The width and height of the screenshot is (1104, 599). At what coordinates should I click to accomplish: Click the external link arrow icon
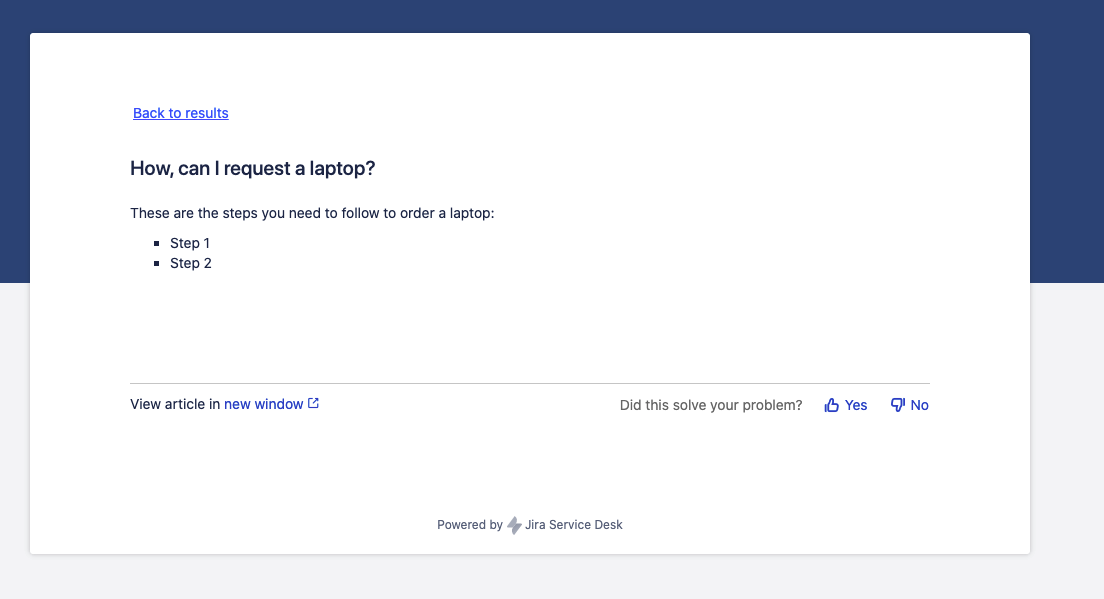click(x=313, y=403)
